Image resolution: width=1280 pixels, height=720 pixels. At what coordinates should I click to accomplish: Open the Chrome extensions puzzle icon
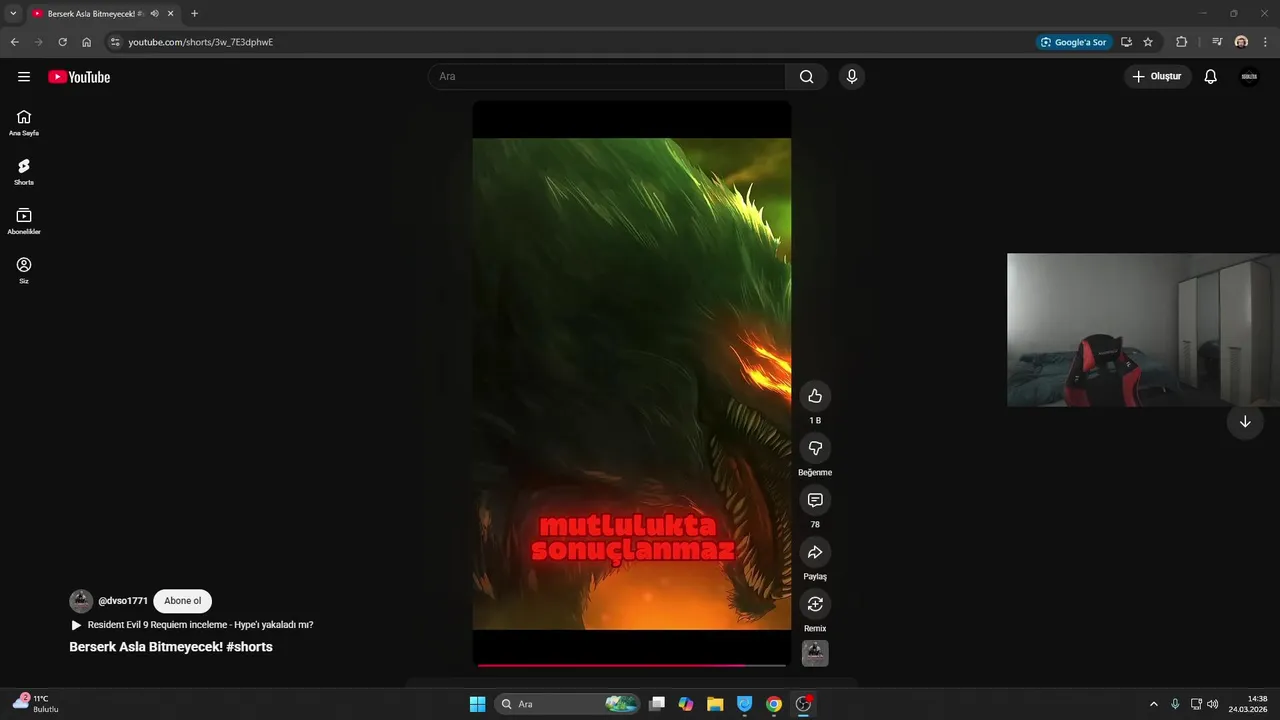coord(1182,42)
